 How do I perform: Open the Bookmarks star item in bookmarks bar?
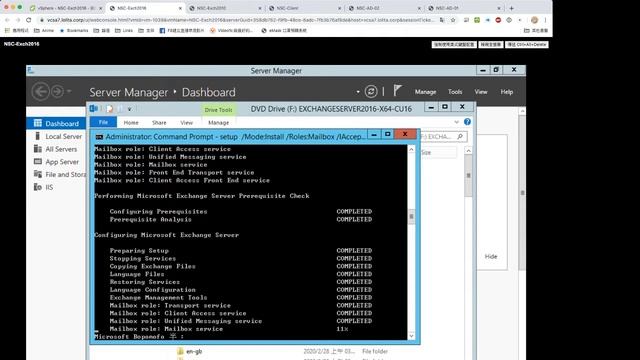[x=74, y=31]
